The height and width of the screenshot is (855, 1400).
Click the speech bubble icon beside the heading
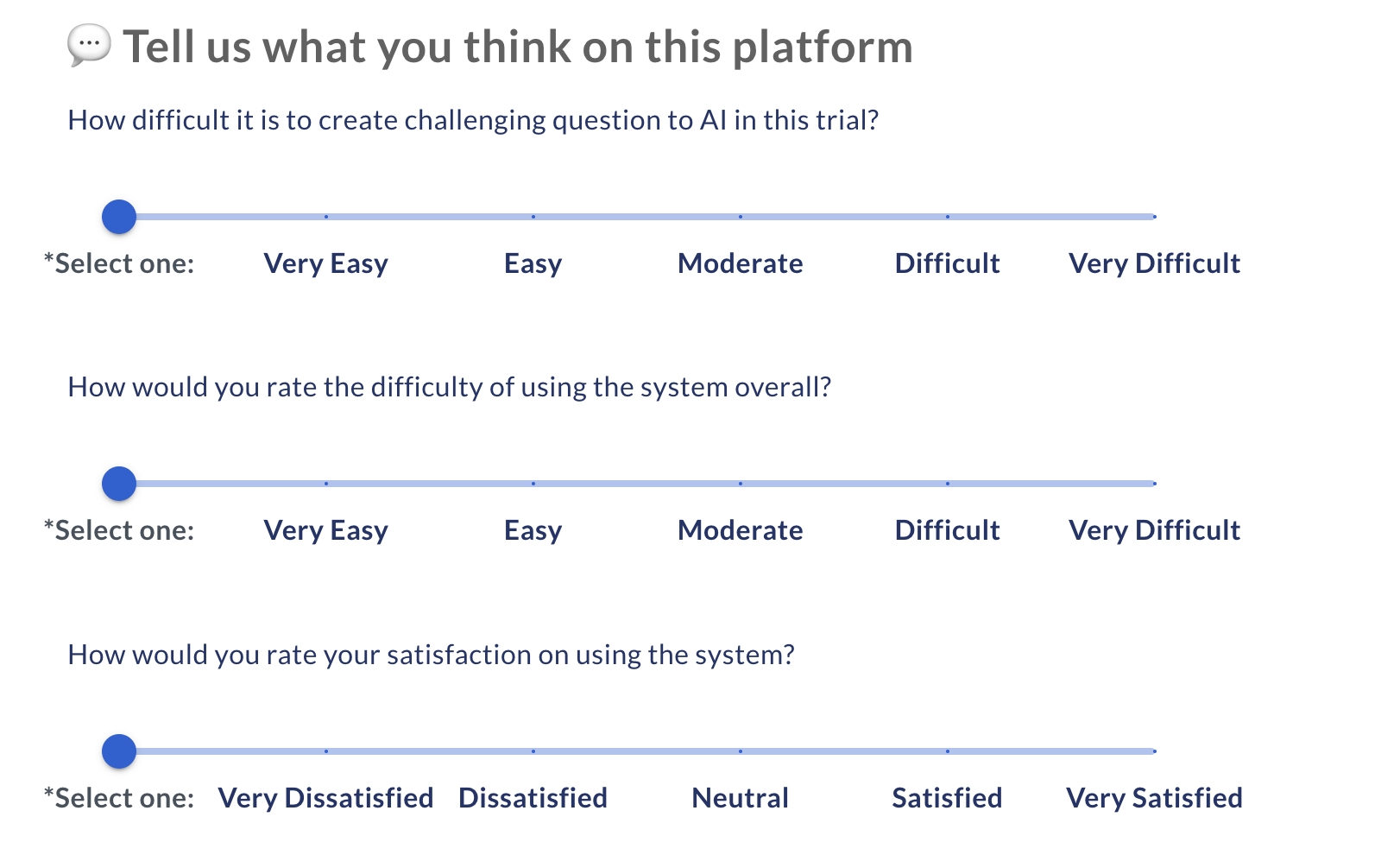pos(89,45)
